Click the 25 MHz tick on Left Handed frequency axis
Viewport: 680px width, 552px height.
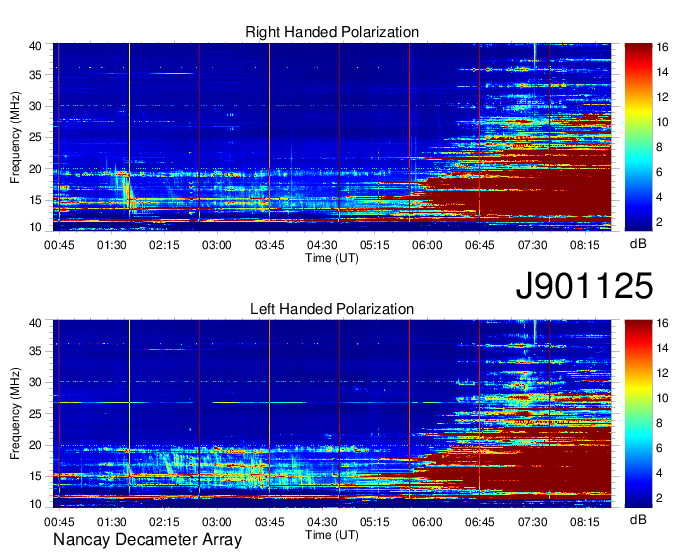click(35, 414)
